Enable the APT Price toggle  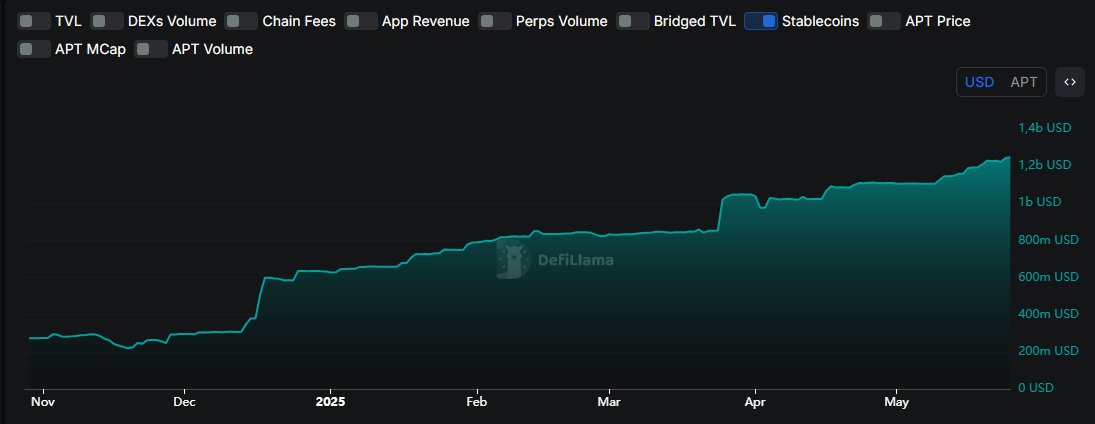pos(884,21)
